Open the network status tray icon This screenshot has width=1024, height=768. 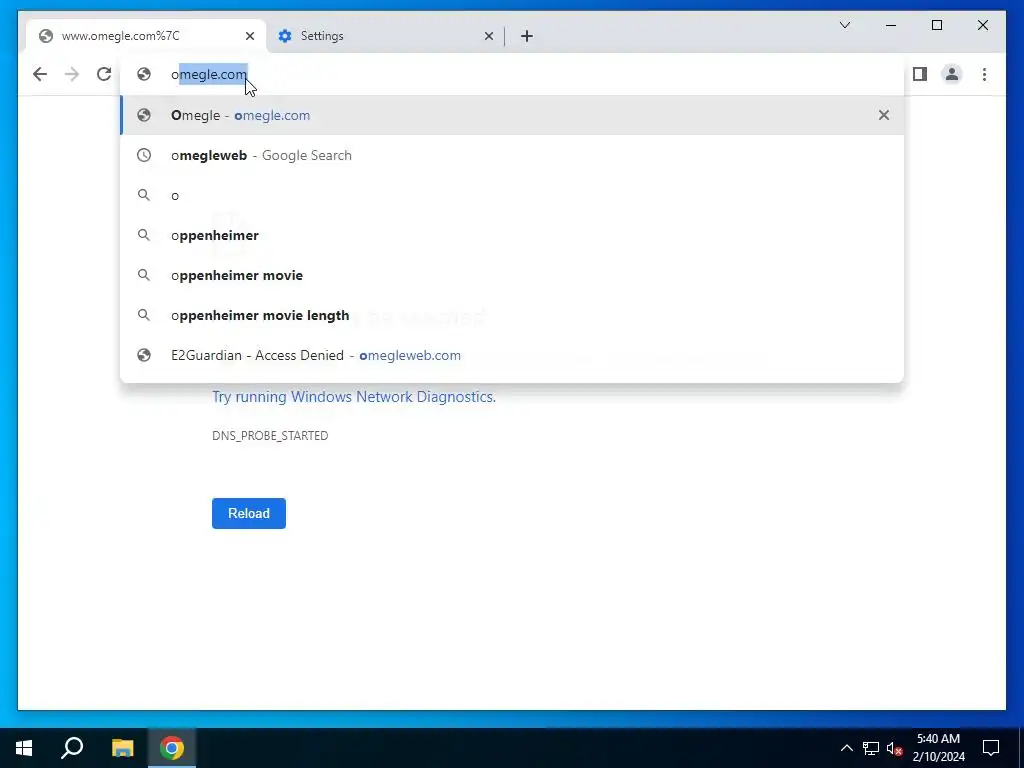point(871,748)
